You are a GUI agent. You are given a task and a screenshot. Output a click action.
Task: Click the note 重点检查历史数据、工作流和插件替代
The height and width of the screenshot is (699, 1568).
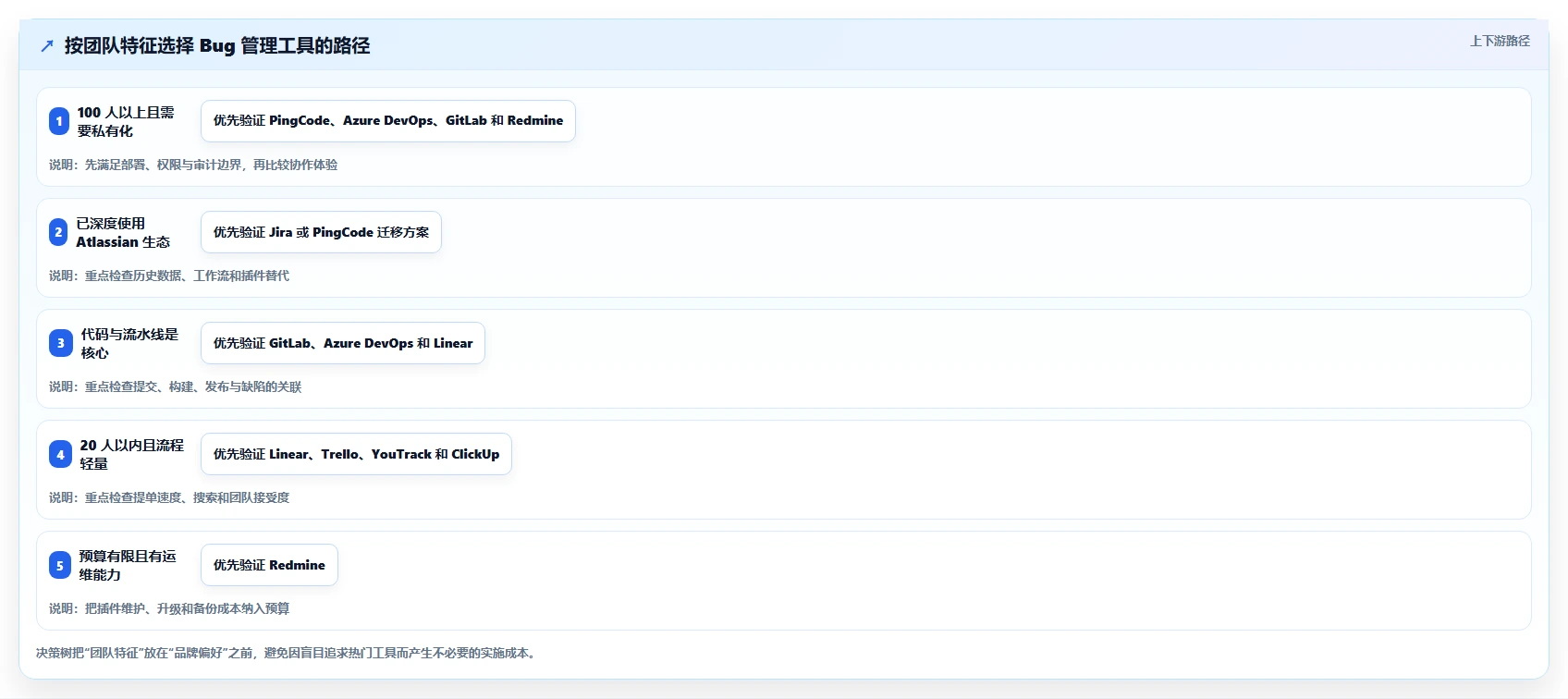(x=169, y=276)
